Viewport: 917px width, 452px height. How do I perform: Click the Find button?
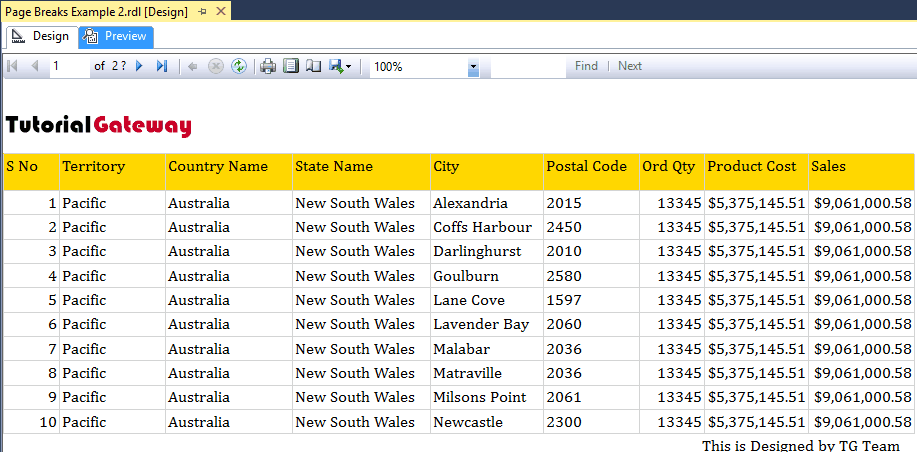click(x=586, y=66)
